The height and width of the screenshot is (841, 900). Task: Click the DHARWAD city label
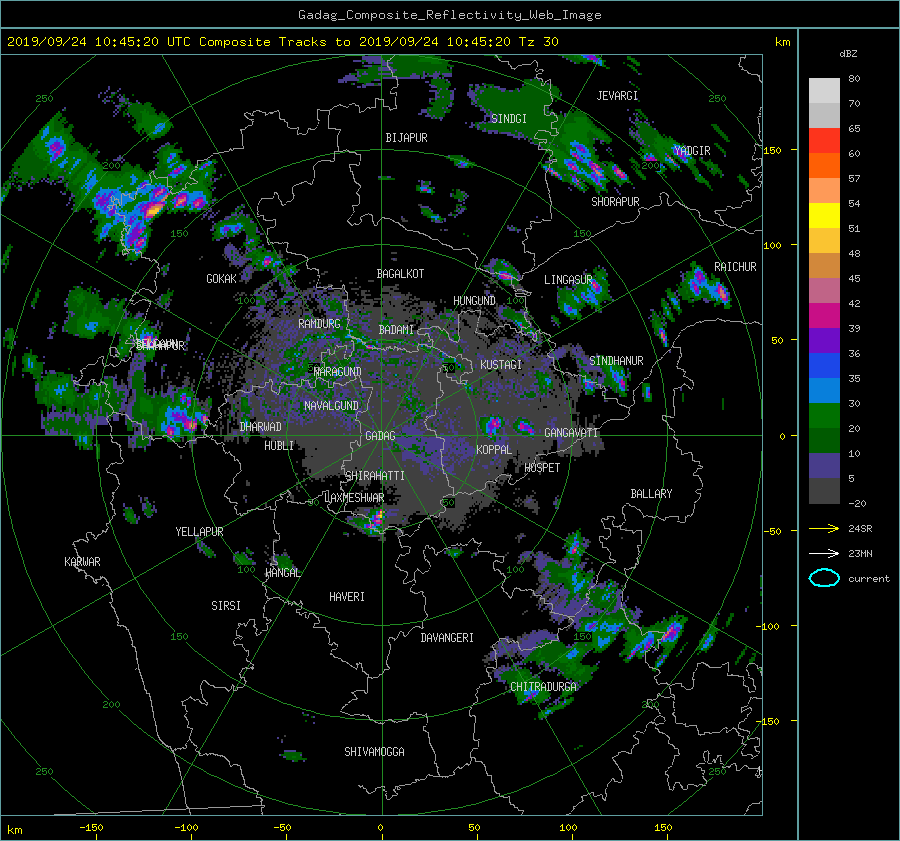261,427
